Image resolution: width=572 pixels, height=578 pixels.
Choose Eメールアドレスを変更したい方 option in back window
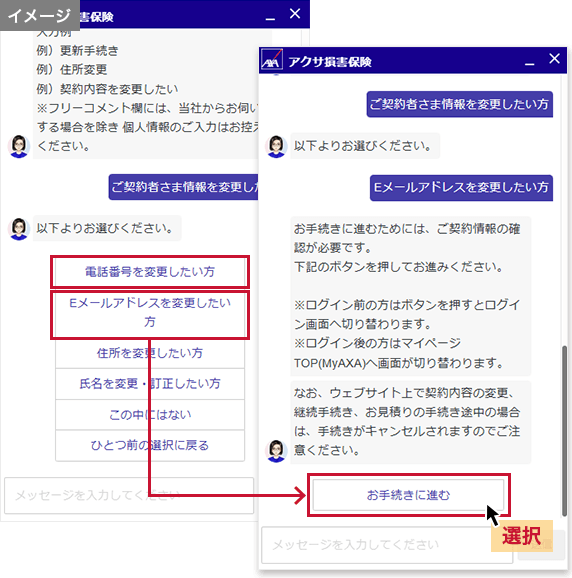(150, 315)
